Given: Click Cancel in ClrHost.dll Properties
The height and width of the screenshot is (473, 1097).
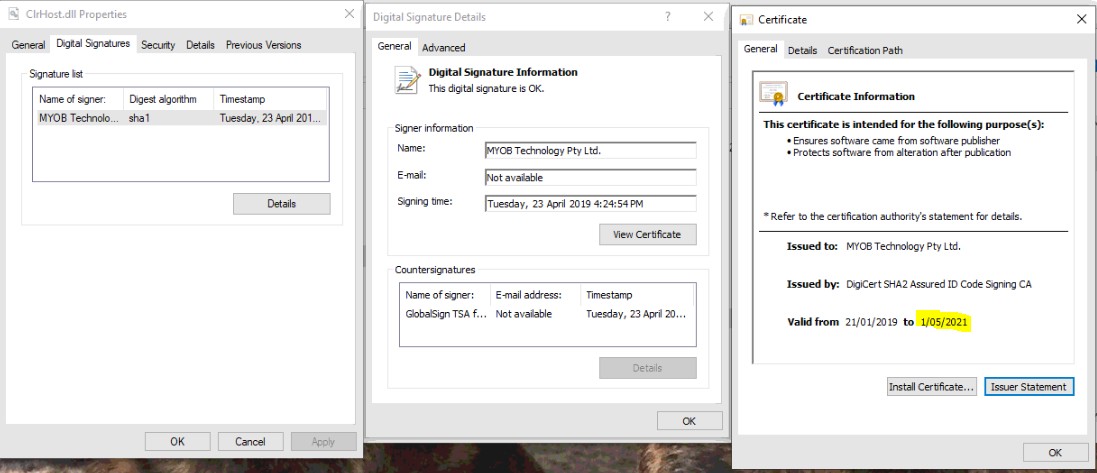Looking at the screenshot, I should click(x=250, y=442).
